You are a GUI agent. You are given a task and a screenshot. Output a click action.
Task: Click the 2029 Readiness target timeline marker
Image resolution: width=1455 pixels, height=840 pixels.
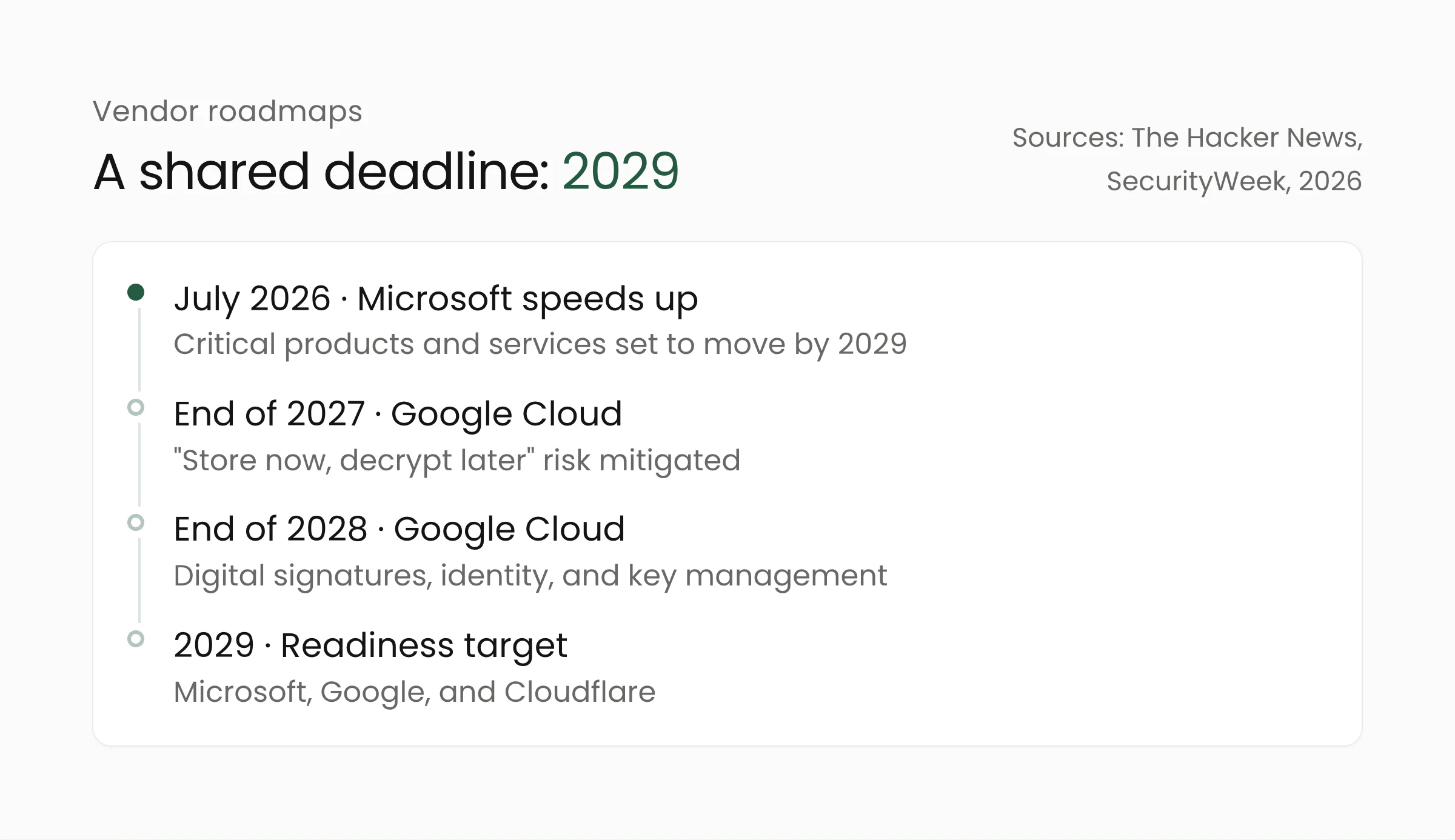point(136,639)
